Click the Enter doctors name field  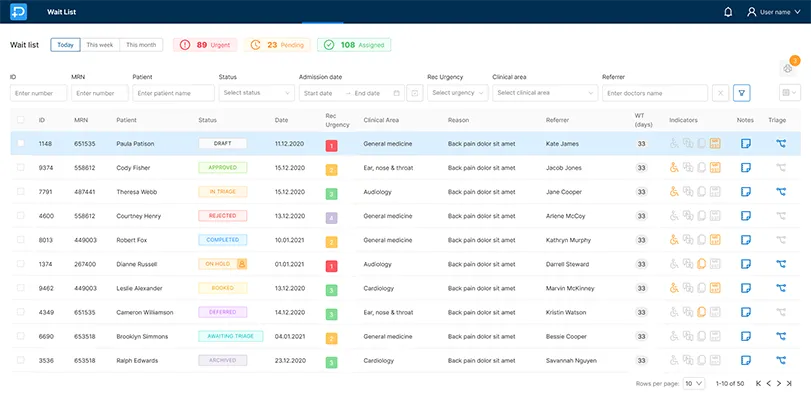(x=655, y=93)
